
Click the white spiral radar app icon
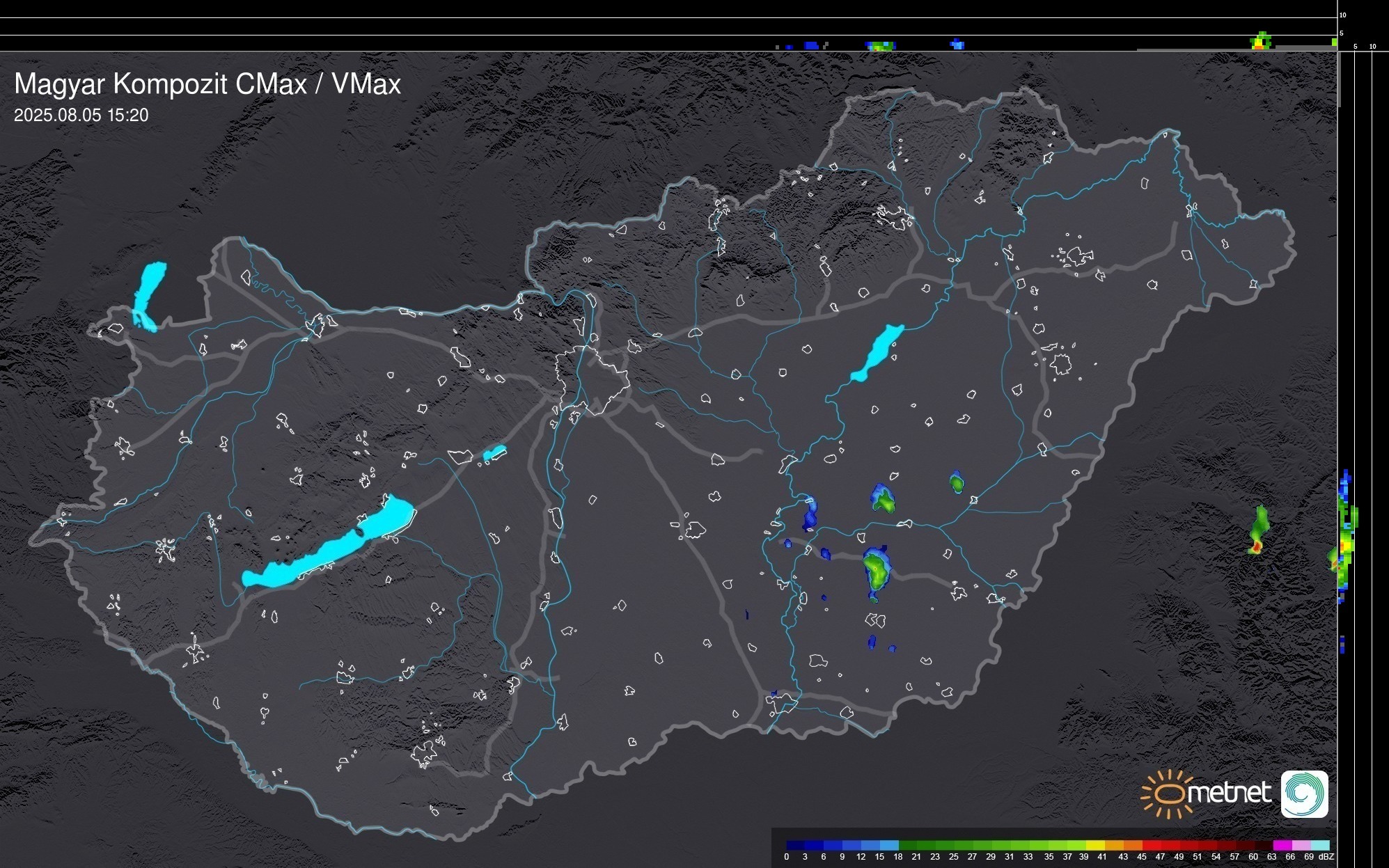click(x=1304, y=794)
